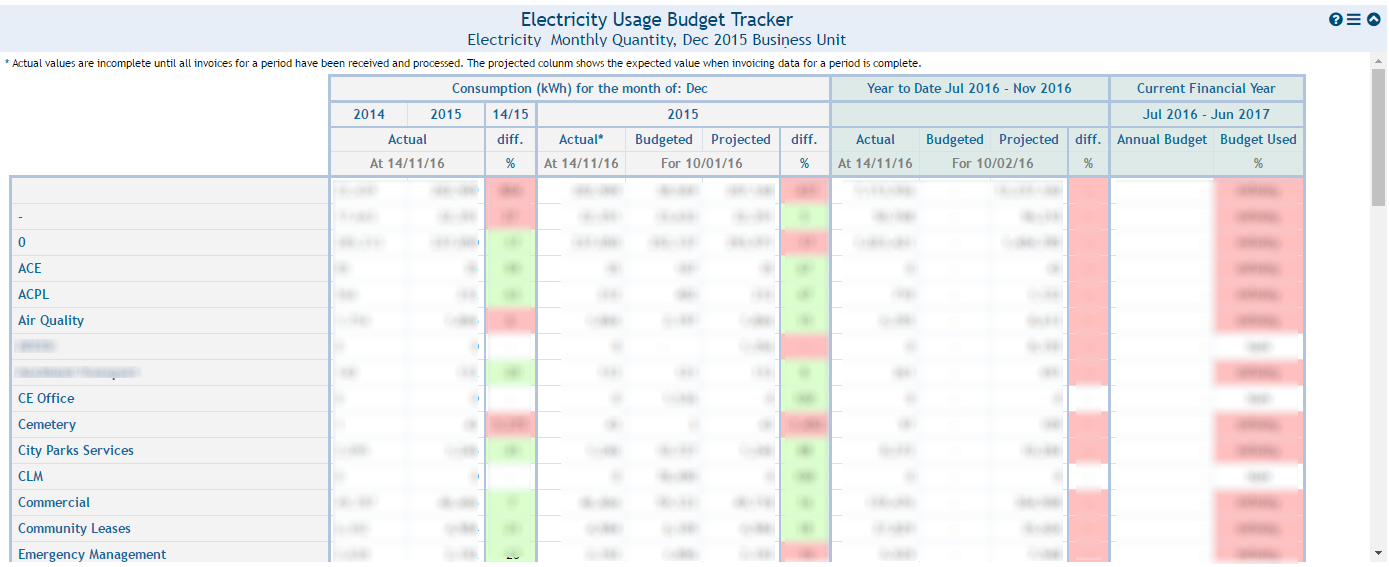The height and width of the screenshot is (567, 1389).
Task: Open City Parks Services link
Action: (x=76, y=450)
